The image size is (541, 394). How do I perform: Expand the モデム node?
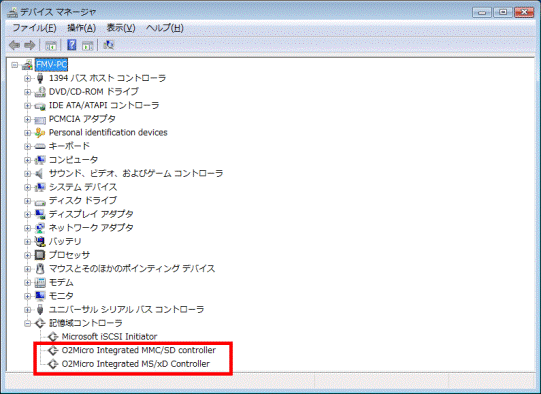(27, 282)
